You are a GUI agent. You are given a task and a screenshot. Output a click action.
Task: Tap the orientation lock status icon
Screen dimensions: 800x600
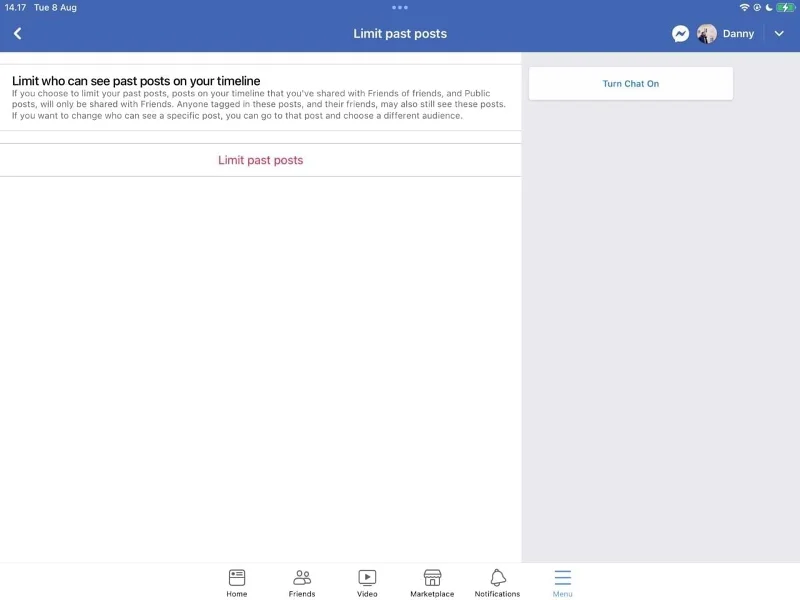[x=757, y=7]
